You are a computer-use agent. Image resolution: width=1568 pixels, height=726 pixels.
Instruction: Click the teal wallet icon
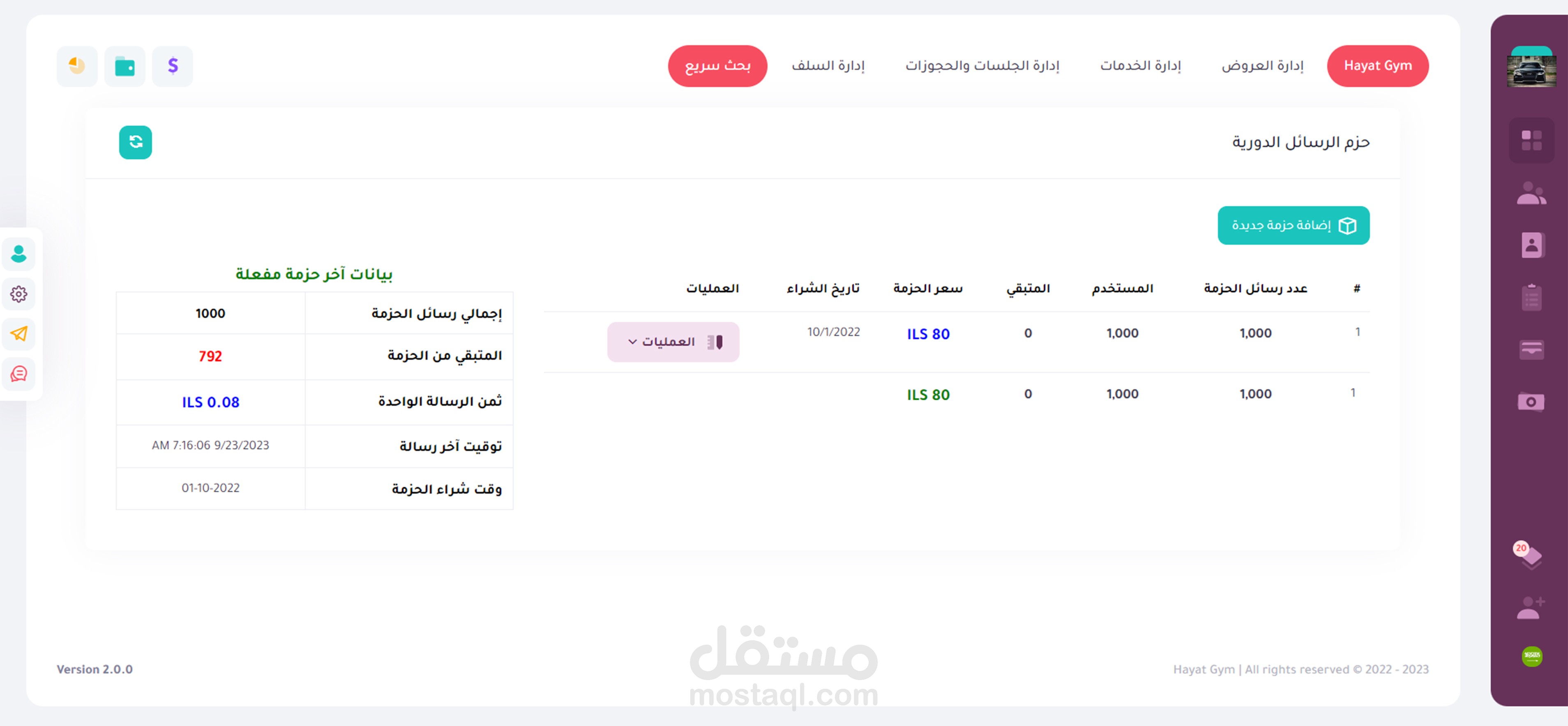point(125,66)
